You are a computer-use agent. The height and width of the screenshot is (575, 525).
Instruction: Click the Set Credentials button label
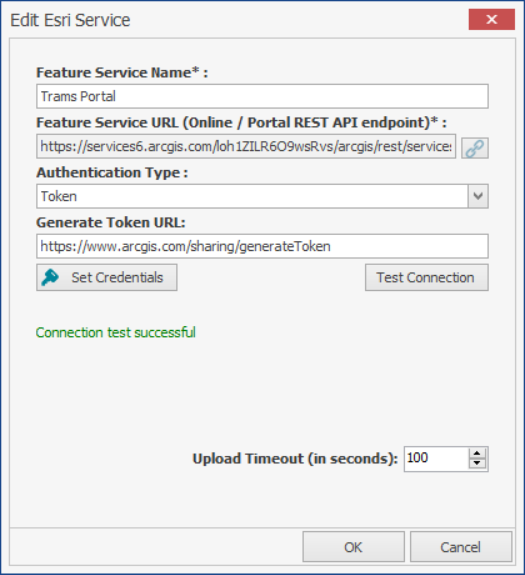117,278
